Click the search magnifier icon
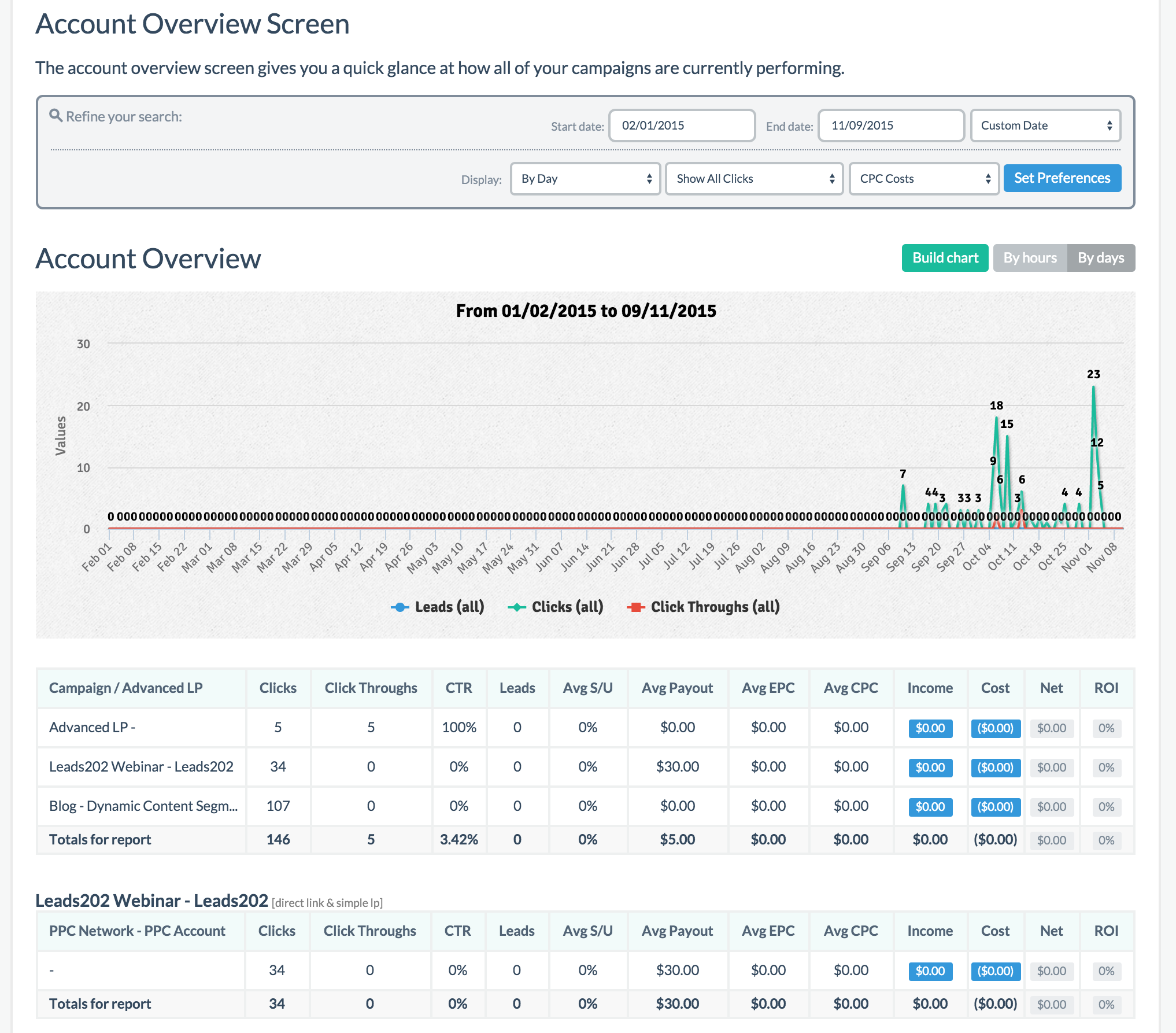Image resolution: width=1176 pixels, height=1033 pixels. [56, 116]
